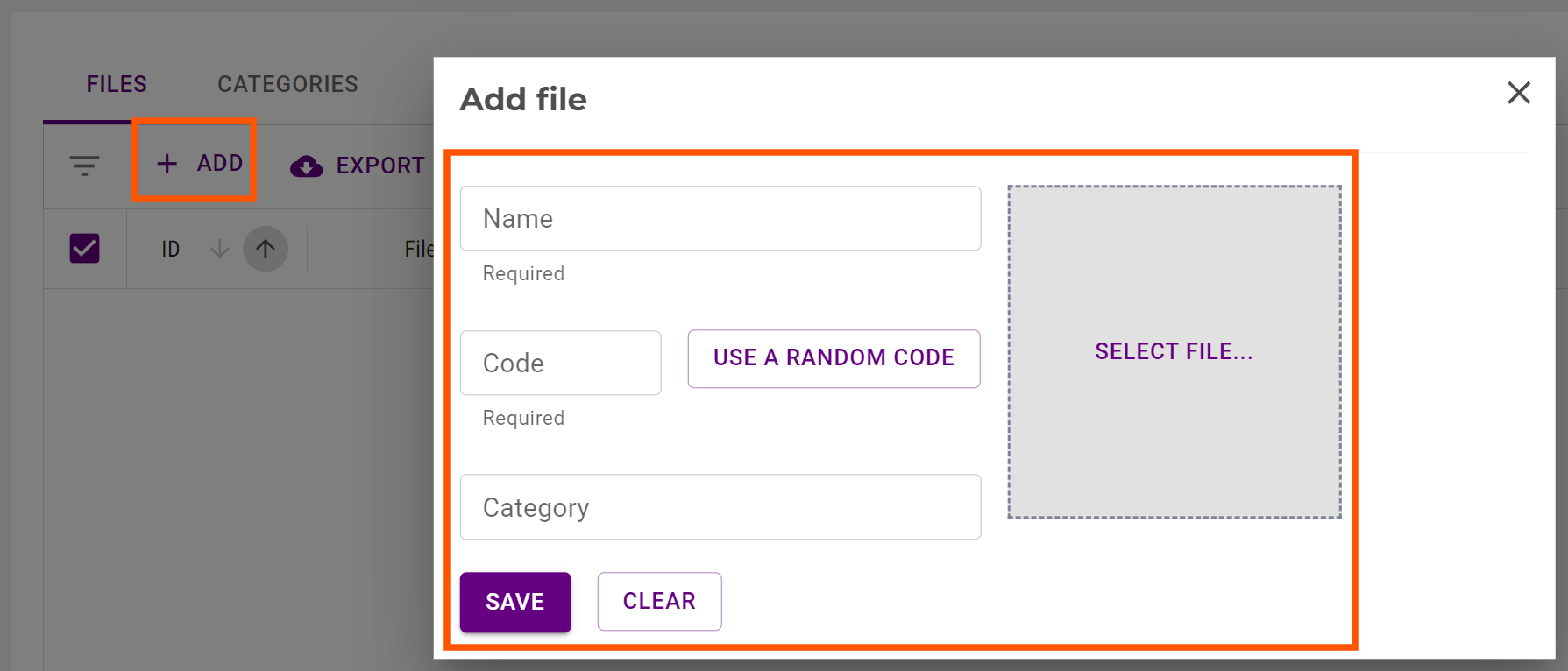Switch to the Files tab
Image resolution: width=1568 pixels, height=671 pixels.
[x=117, y=84]
